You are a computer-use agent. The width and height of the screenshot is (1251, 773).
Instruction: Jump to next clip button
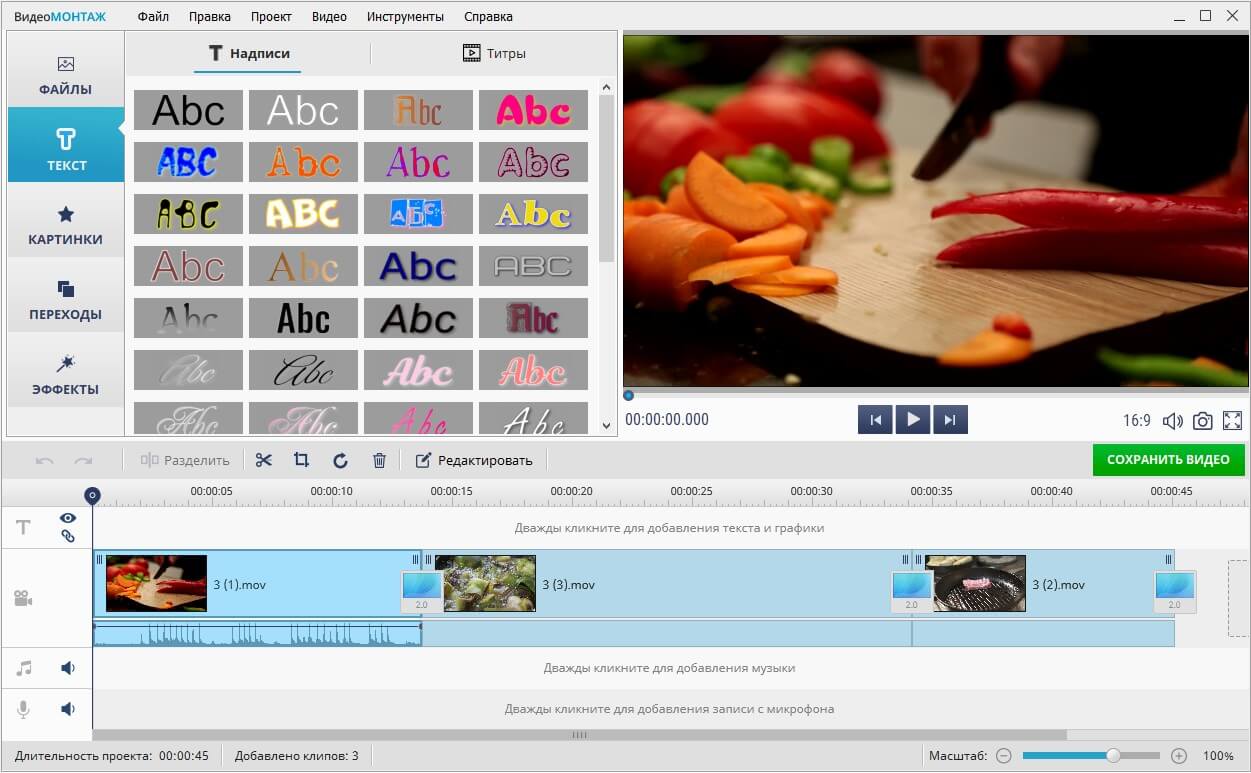(x=950, y=420)
